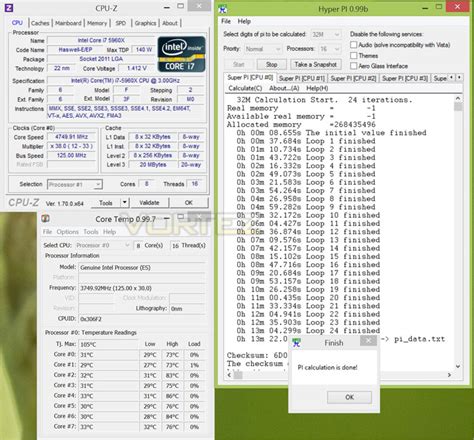The height and width of the screenshot is (440, 474).
Task: Click scroll down arrow in Hyper PI output
Action: click(x=458, y=366)
